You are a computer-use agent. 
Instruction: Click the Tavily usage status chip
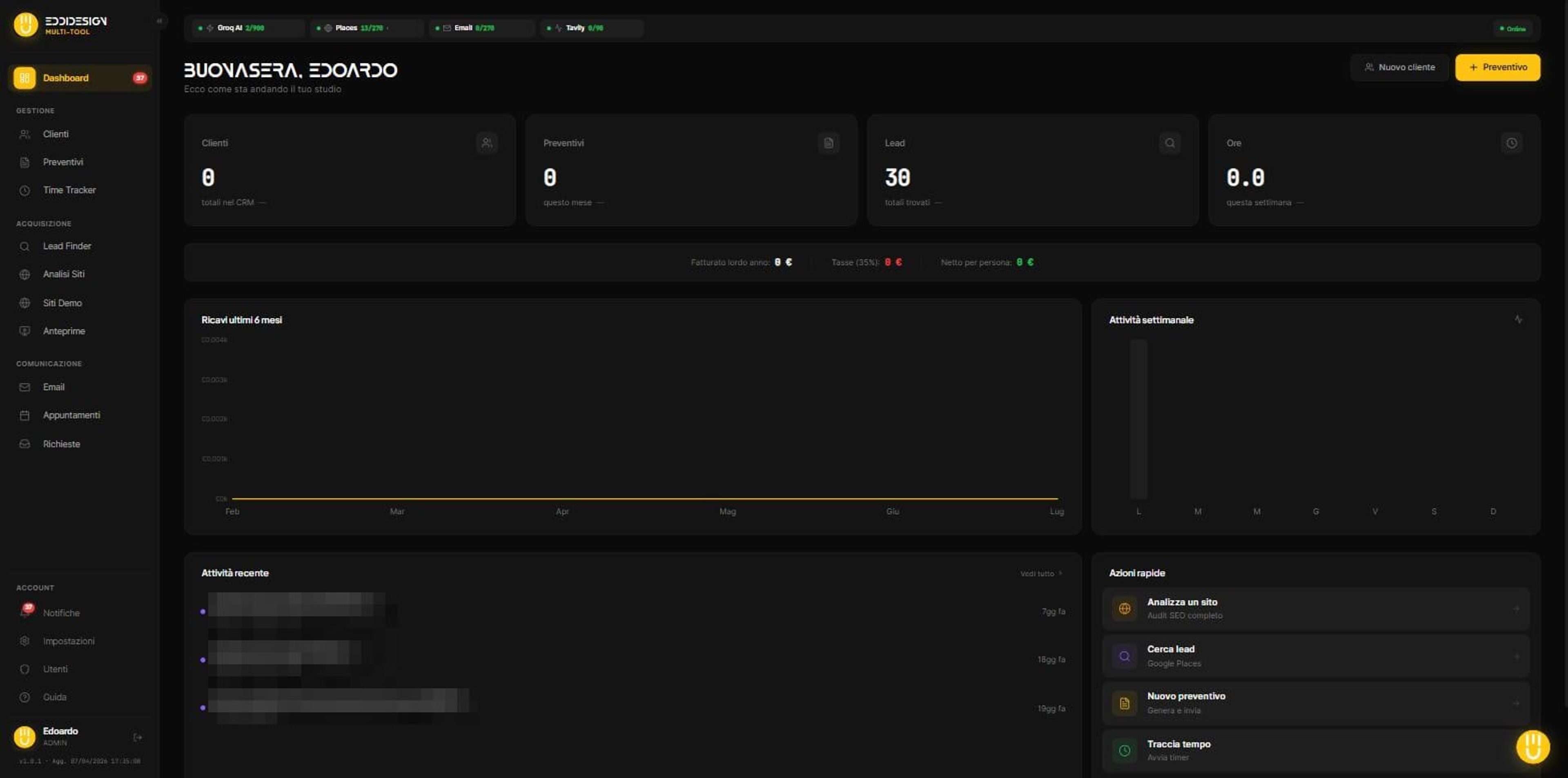[x=592, y=28]
